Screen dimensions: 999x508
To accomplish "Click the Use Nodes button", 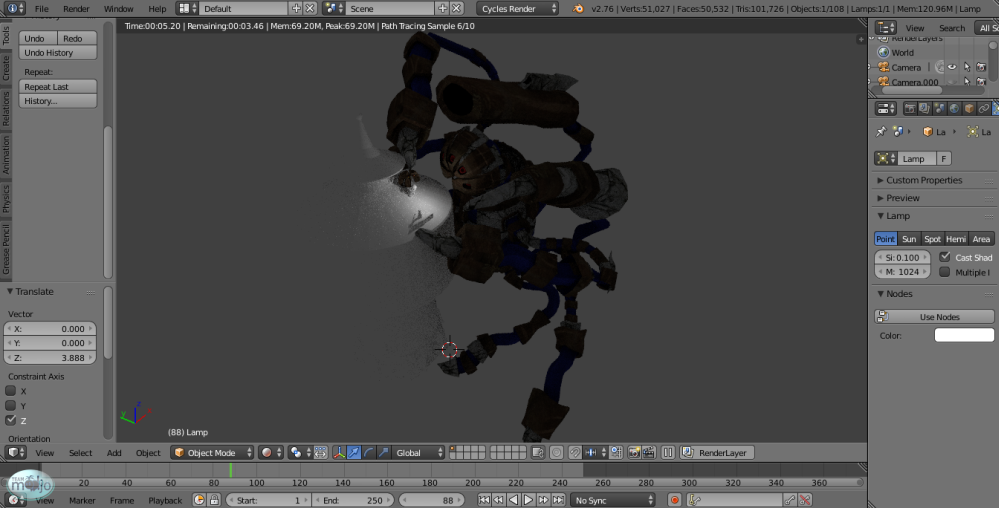I will tap(939, 317).
